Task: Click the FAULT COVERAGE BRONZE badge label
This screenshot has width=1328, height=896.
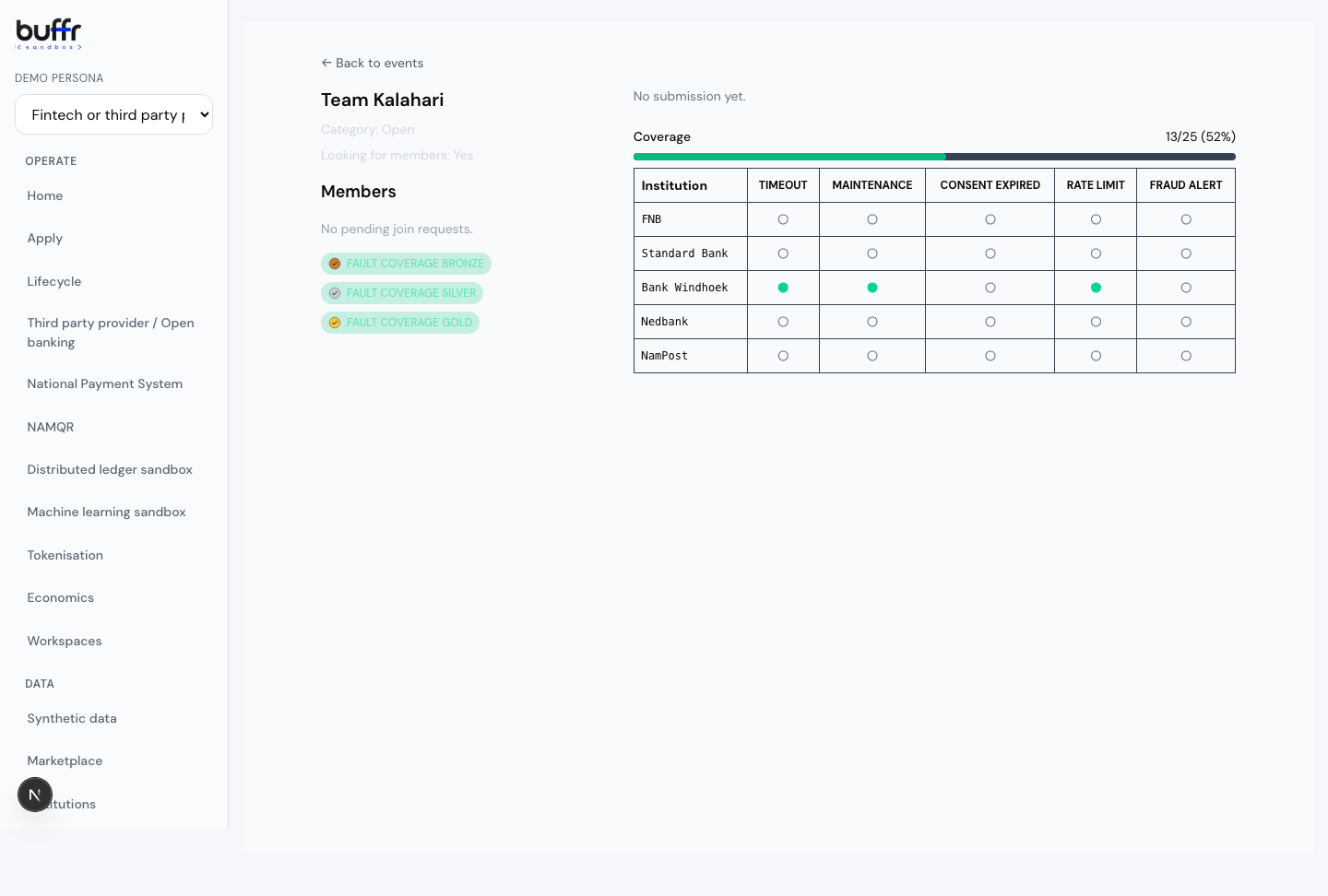Action: coord(415,264)
